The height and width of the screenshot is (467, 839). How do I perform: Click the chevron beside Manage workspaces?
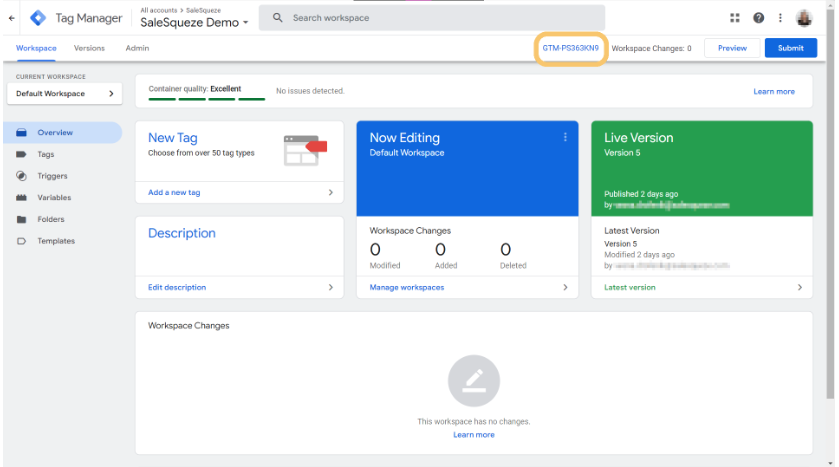tap(566, 287)
